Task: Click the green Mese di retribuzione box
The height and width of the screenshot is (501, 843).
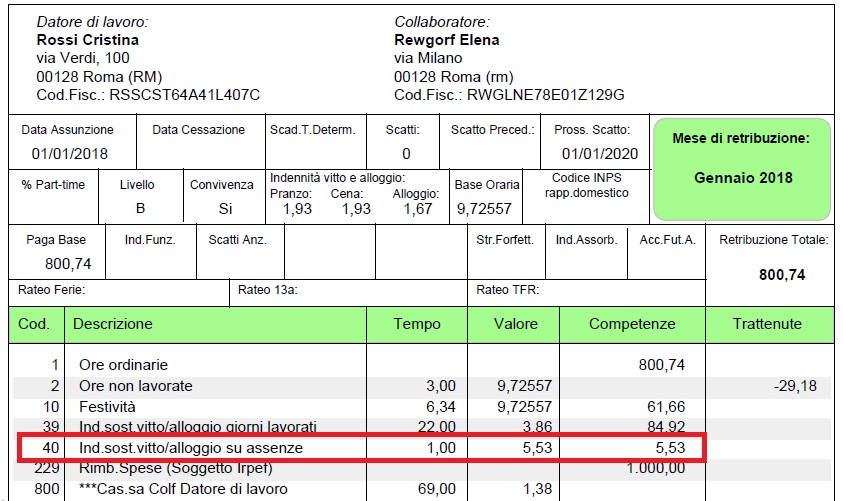Action: pyautogui.click(x=743, y=169)
